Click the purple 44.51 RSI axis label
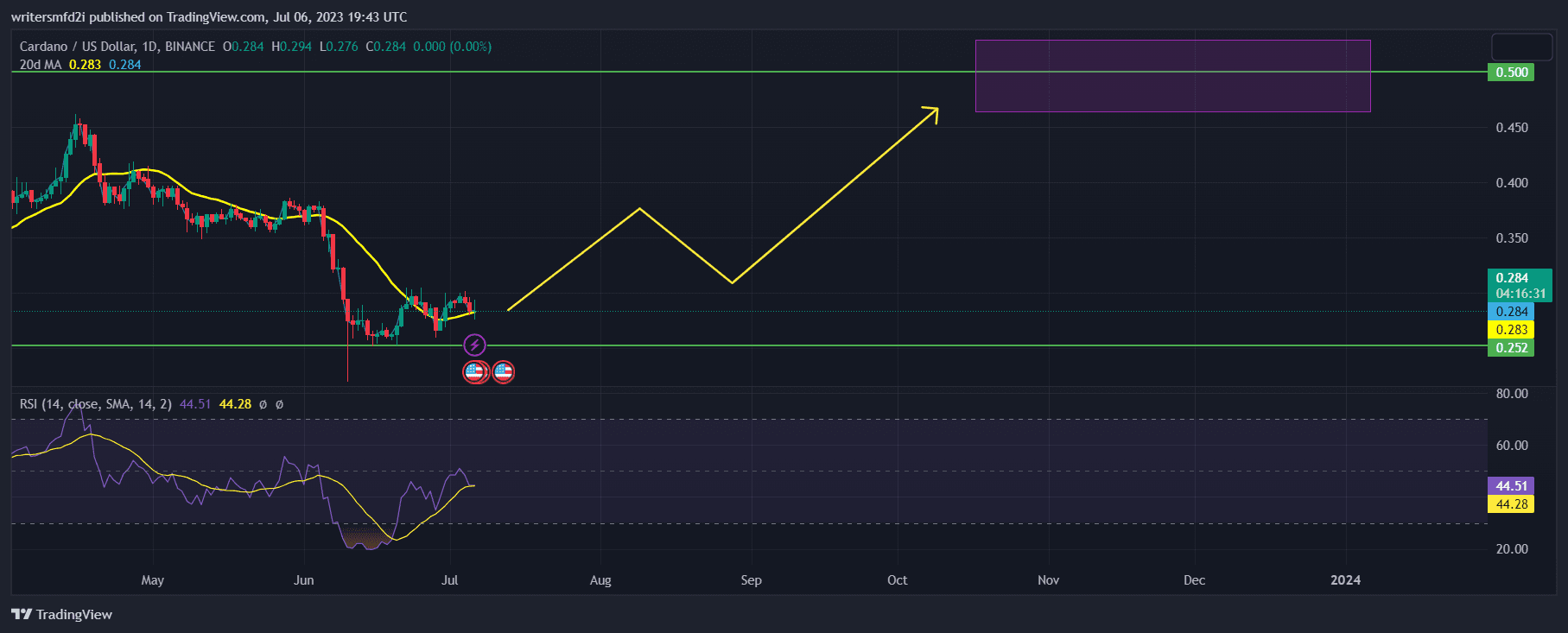 click(x=1510, y=486)
